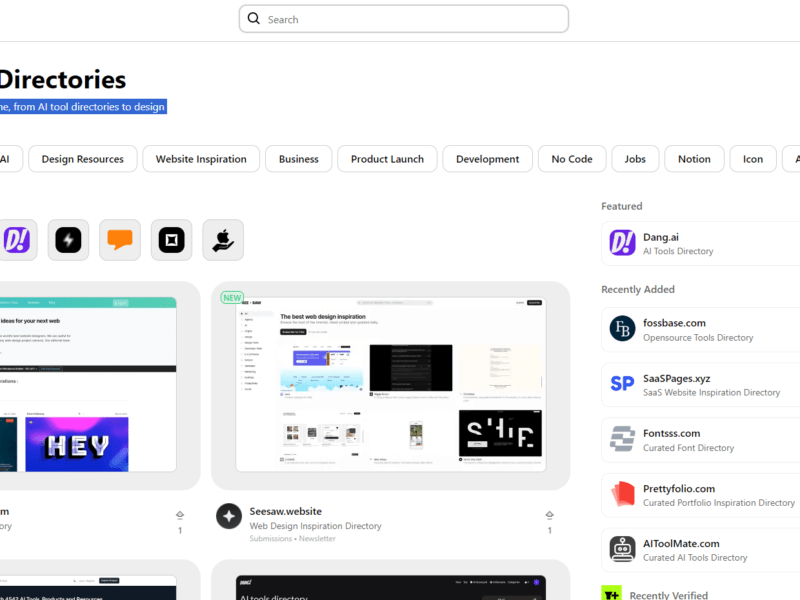The image size is (800, 600).
Task: Choose the Product Launch category pill
Action: (x=387, y=159)
